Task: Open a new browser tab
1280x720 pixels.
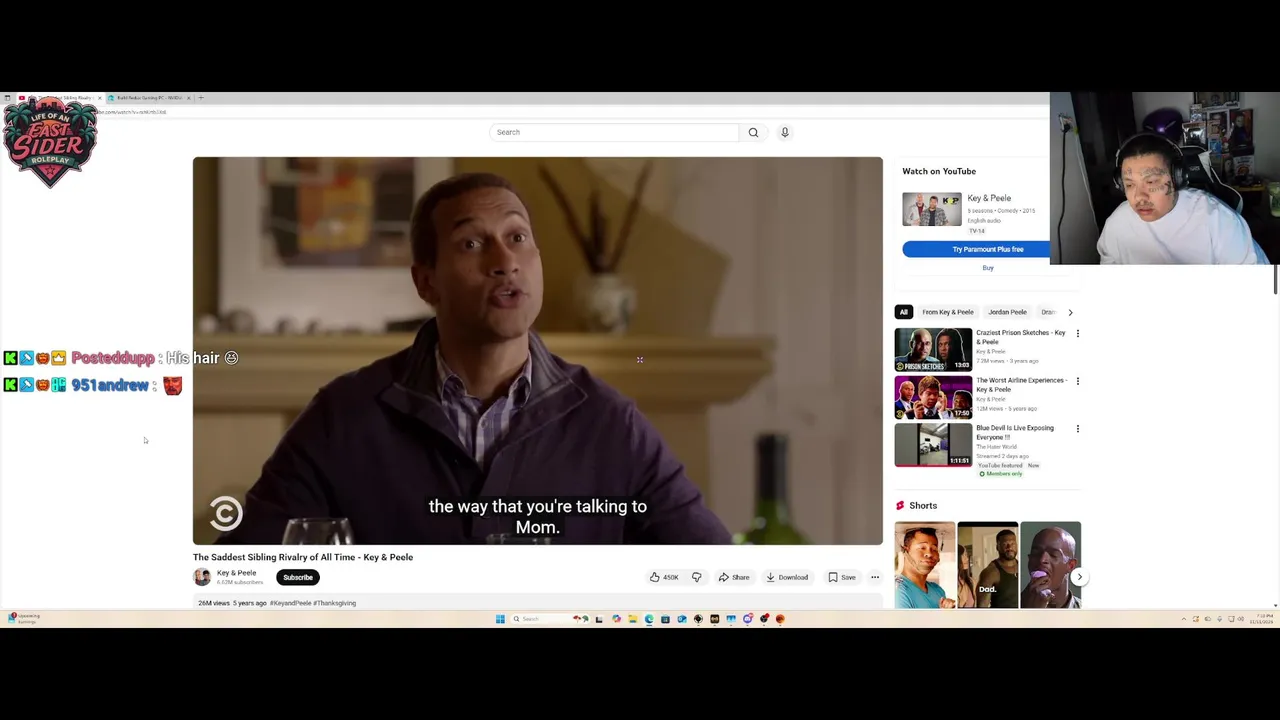Action: [x=201, y=98]
